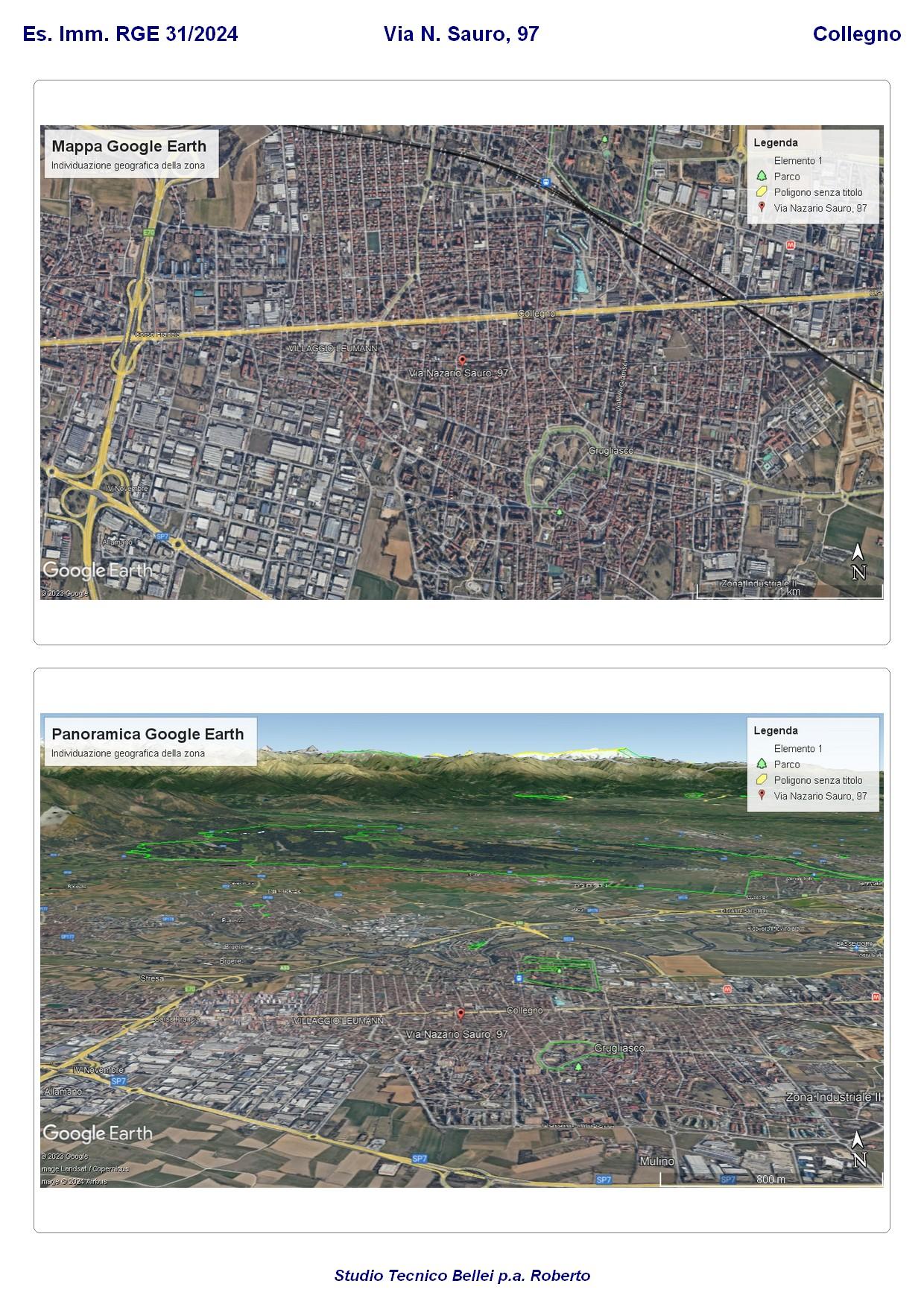The width and height of the screenshot is (924, 1307).
Task: Click the north arrow compass in the Panoramica map
Action: [858, 1150]
